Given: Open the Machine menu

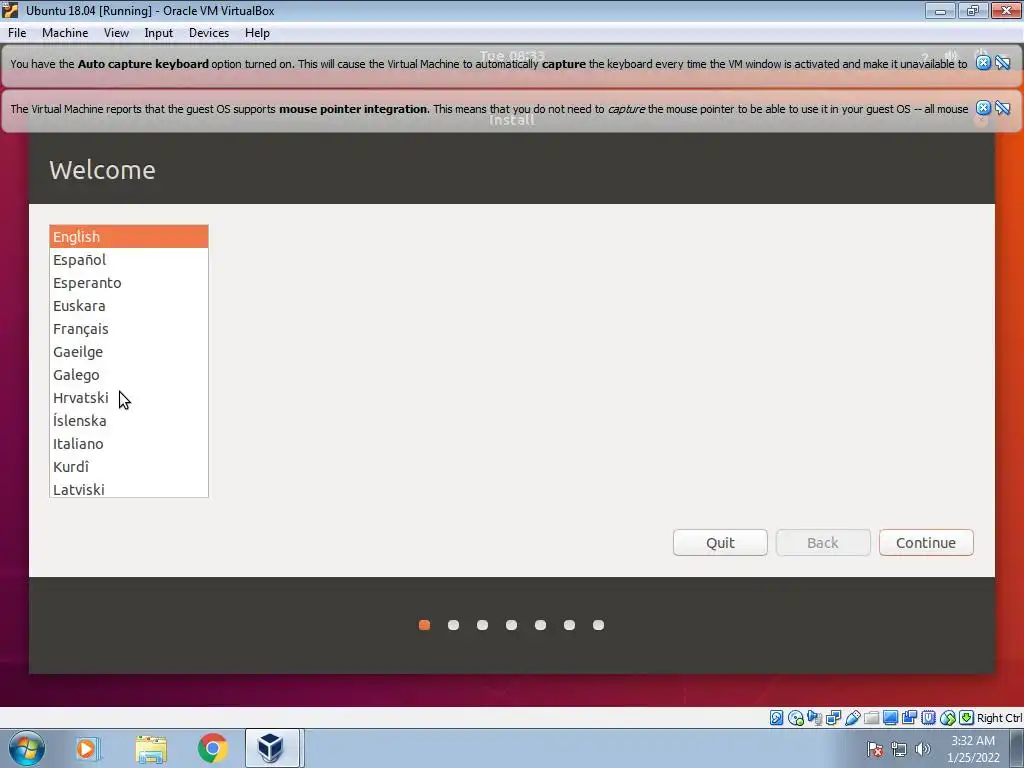Looking at the screenshot, I should coord(65,33).
